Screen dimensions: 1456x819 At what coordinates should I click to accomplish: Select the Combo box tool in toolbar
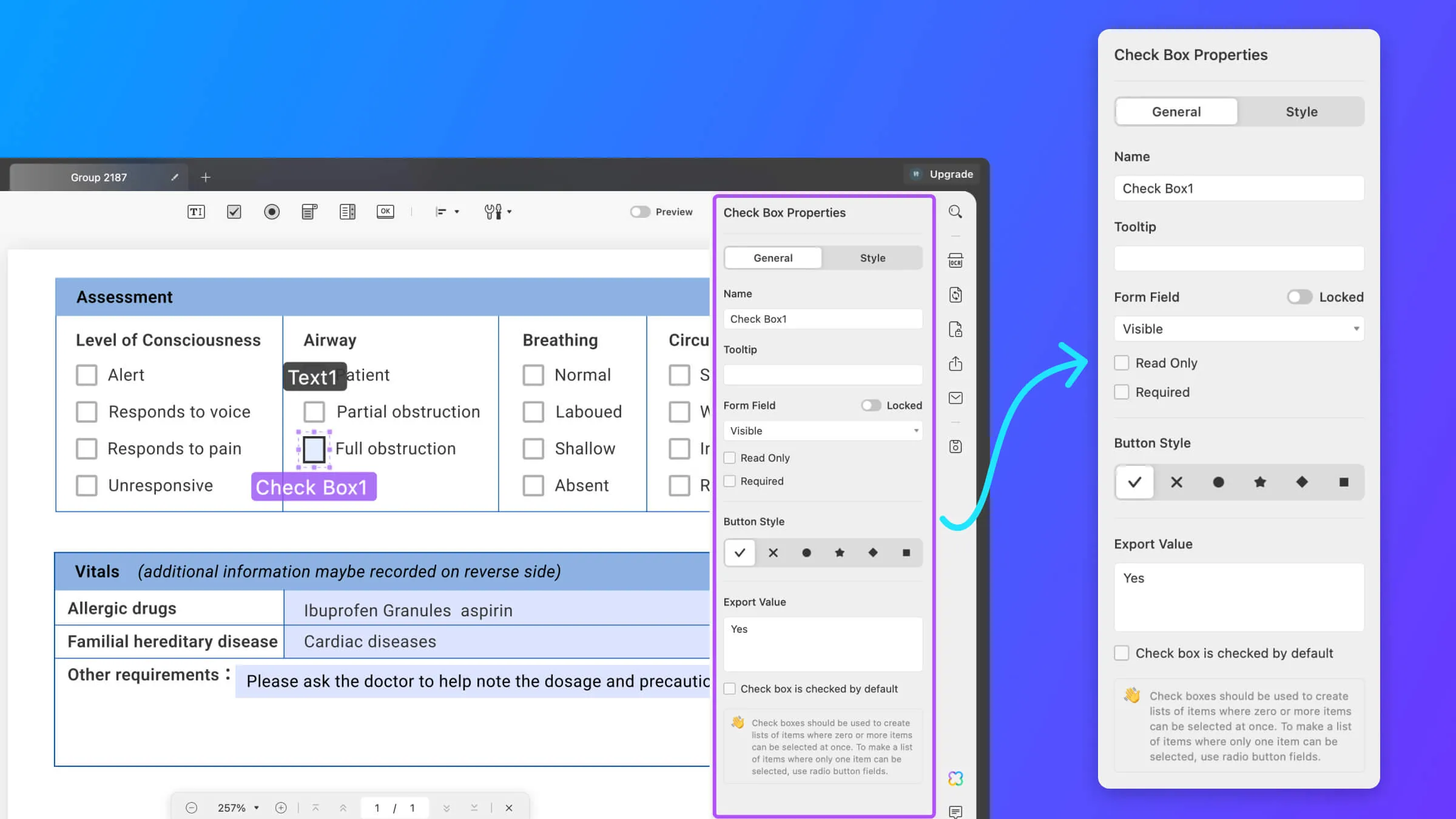coord(309,211)
